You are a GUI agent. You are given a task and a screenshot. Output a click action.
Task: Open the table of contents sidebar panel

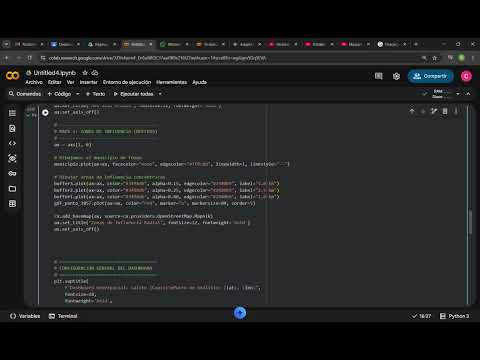coord(12,113)
